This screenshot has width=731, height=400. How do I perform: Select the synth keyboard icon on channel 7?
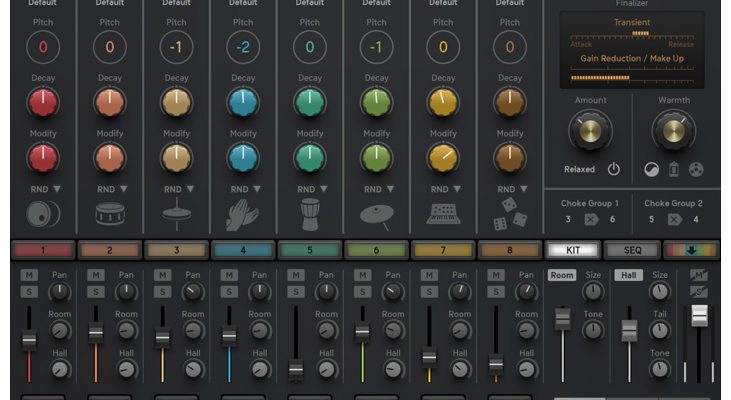point(443,213)
